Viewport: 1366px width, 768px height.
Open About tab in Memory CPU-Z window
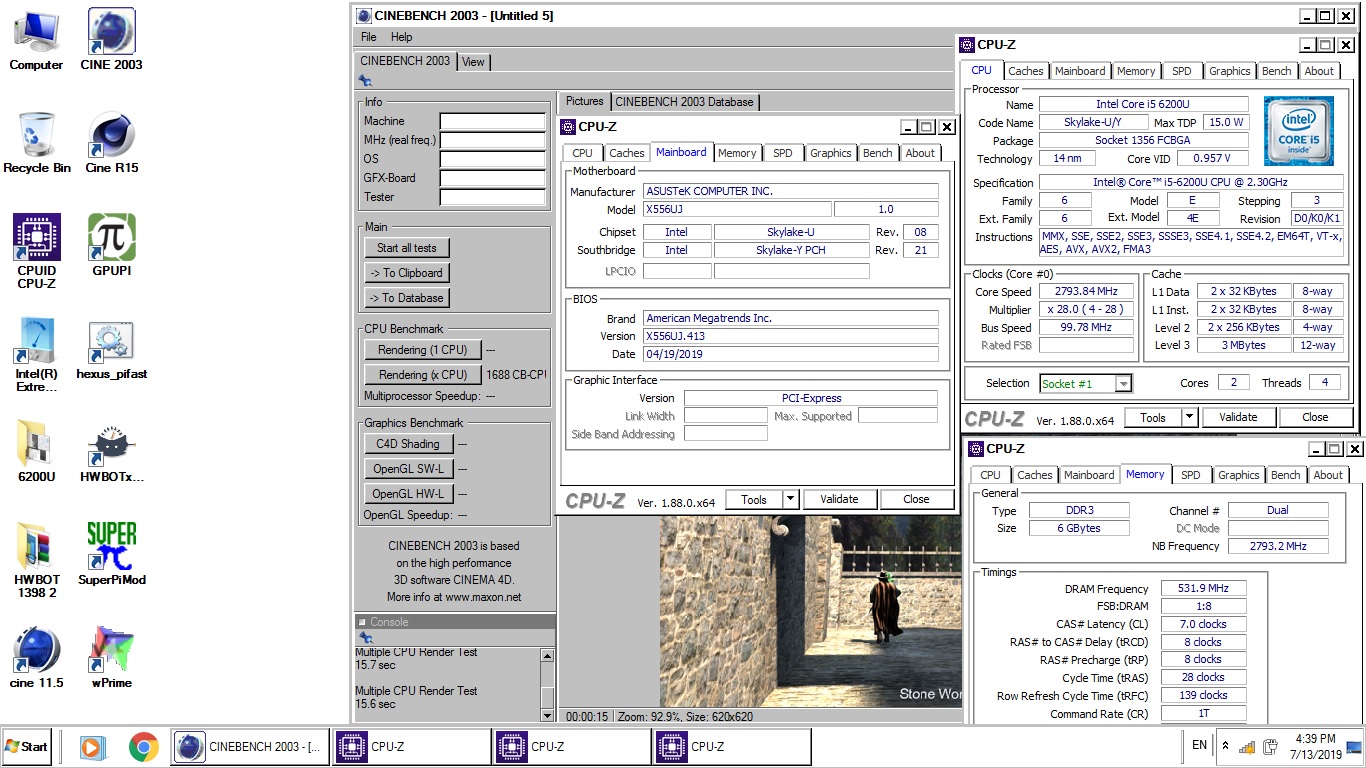(1328, 475)
